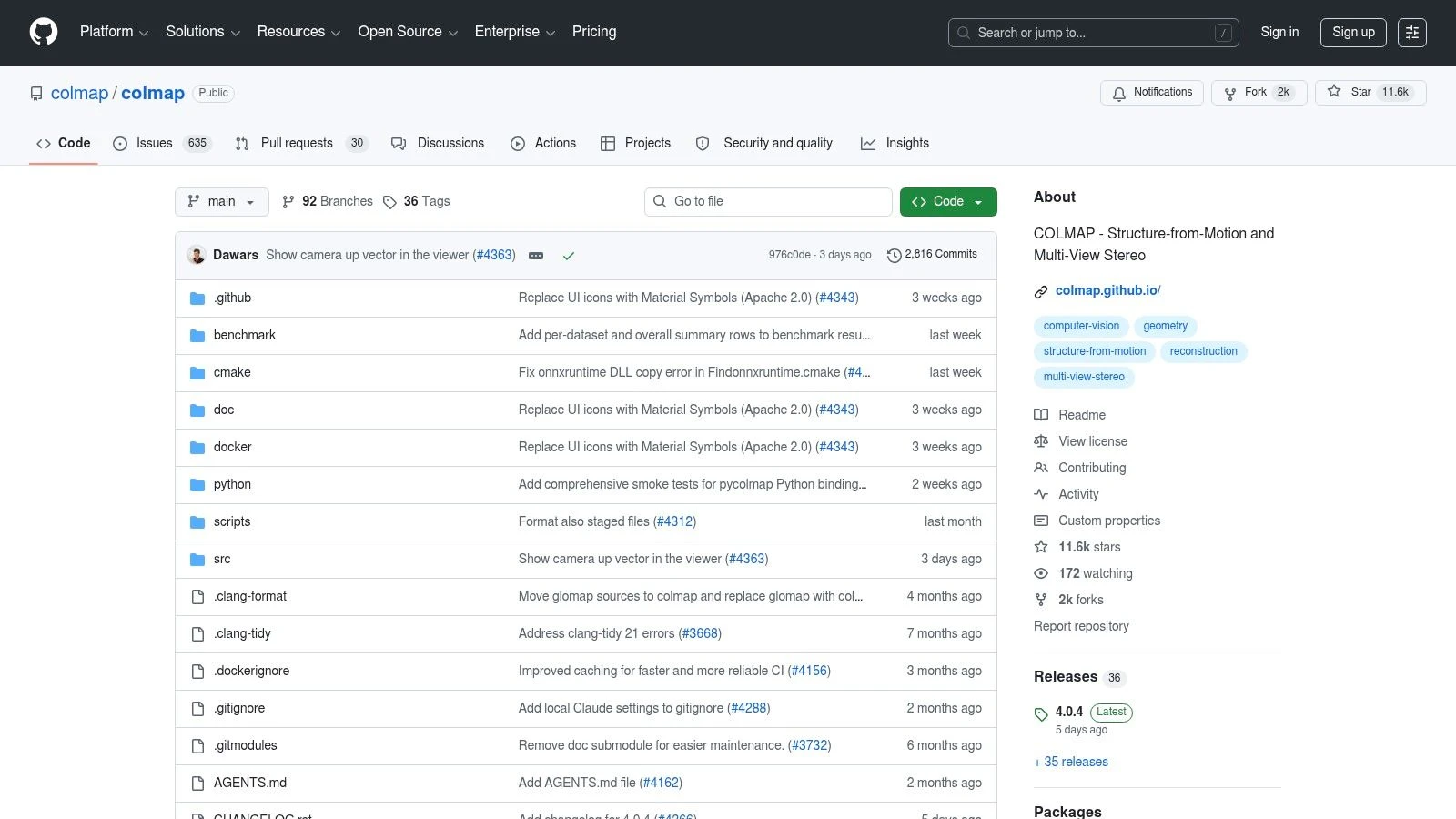Click the structure-from-motion topic tag
Image resolution: width=1456 pixels, height=819 pixels.
tap(1095, 351)
